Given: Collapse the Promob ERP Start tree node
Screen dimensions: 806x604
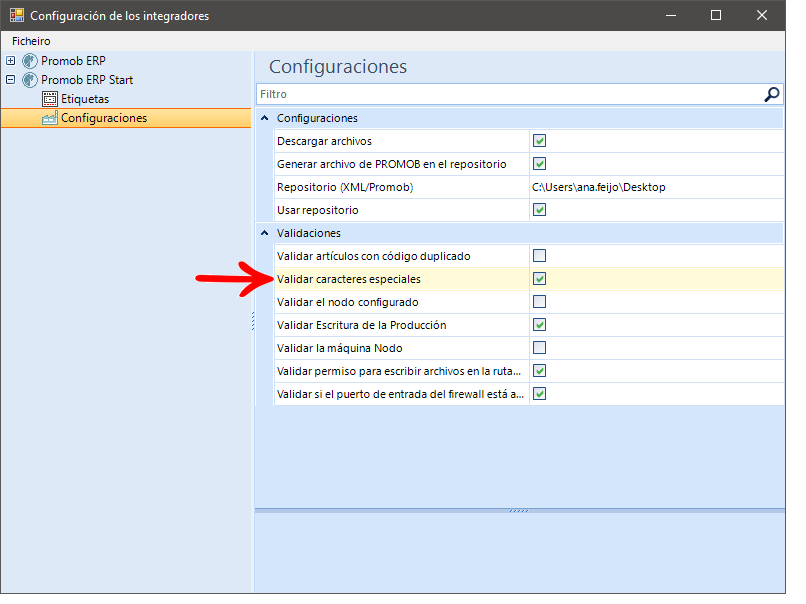Looking at the screenshot, I should [x=10, y=80].
